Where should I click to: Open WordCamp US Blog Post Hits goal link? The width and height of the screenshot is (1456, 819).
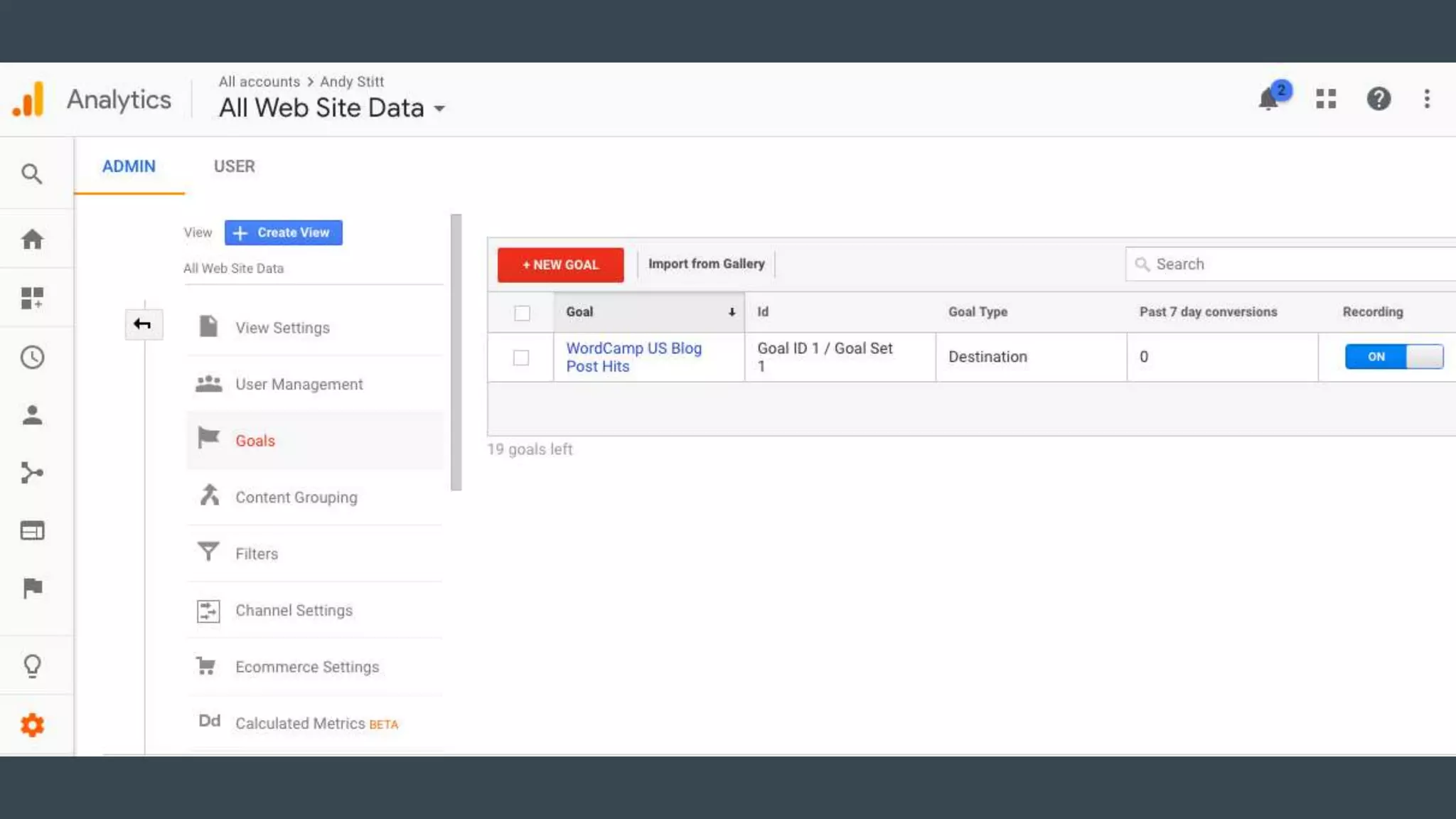click(x=633, y=357)
